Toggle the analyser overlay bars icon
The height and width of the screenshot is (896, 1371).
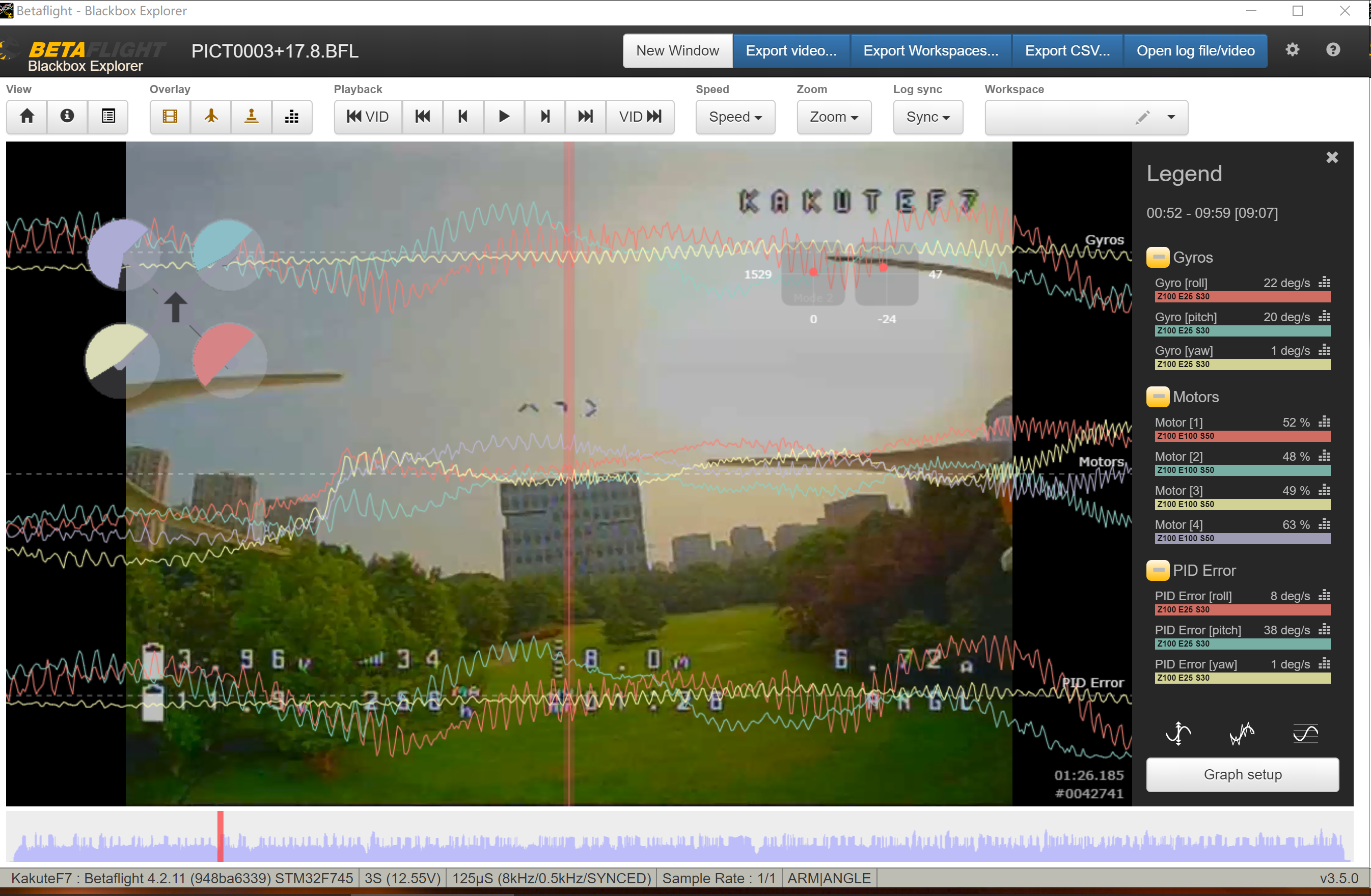[292, 117]
